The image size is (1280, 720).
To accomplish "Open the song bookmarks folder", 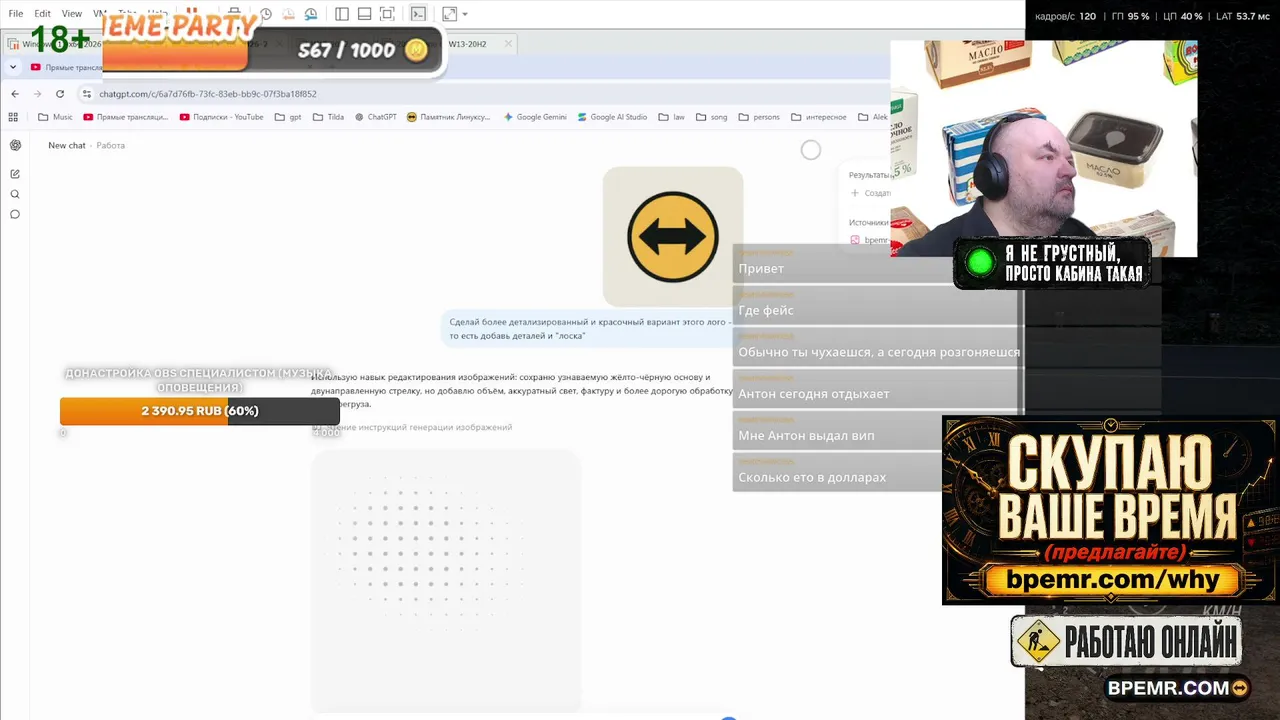I will tap(712, 117).
